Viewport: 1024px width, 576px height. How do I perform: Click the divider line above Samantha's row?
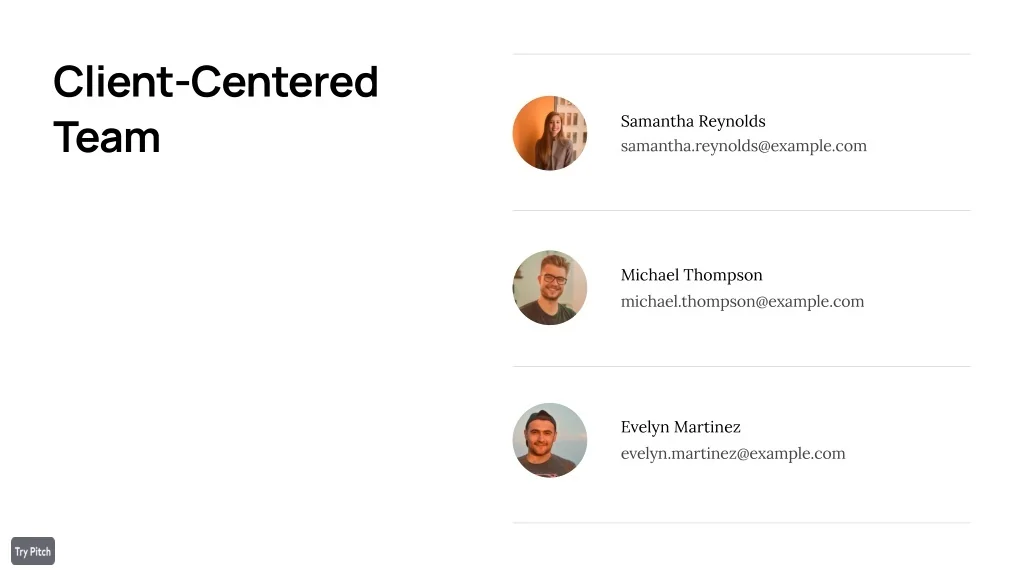[x=741, y=54]
